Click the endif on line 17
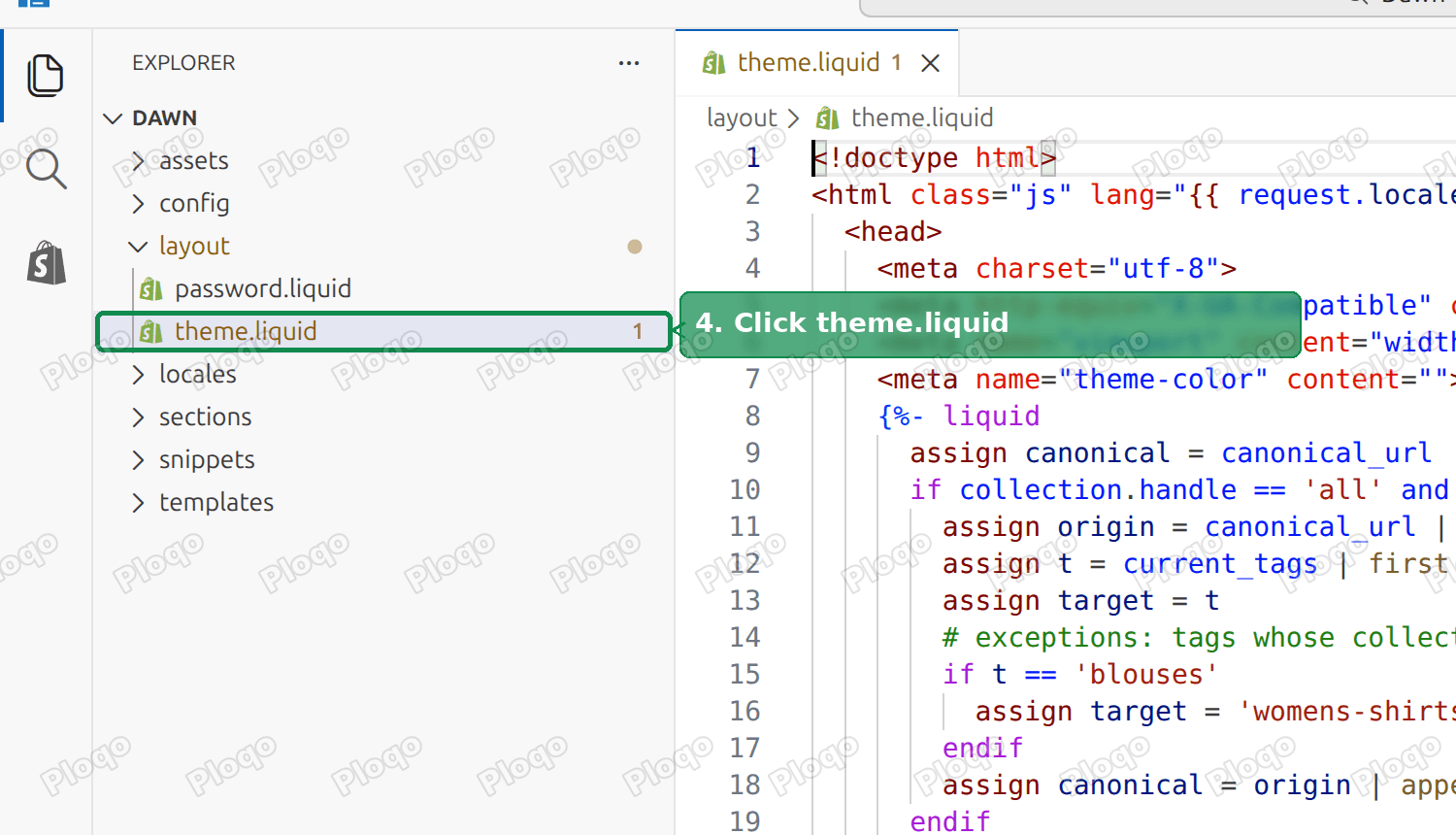This screenshot has width=1456, height=835. [982, 748]
